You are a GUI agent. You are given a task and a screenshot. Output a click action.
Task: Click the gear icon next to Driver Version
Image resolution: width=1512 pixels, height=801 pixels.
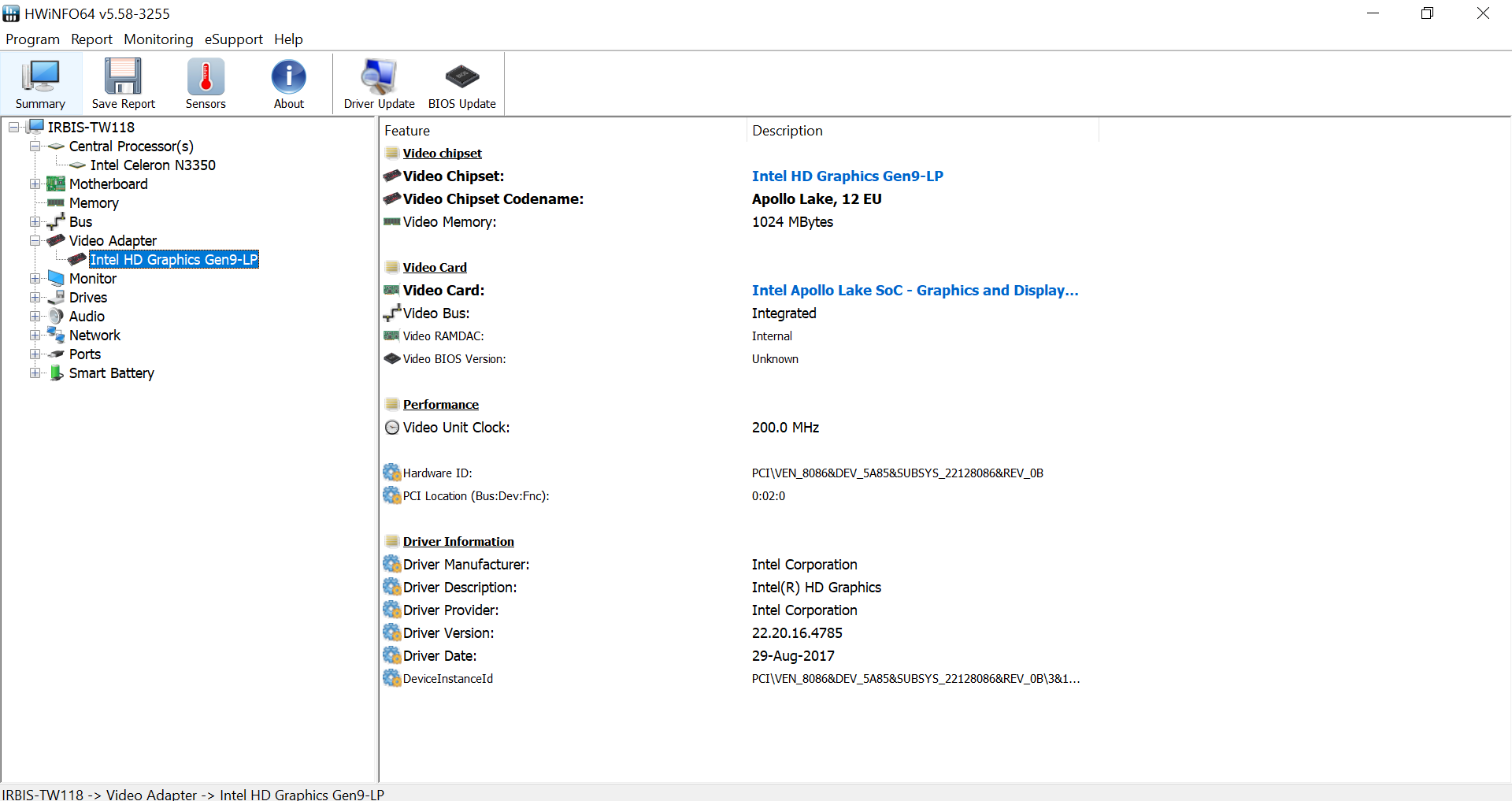tap(392, 632)
